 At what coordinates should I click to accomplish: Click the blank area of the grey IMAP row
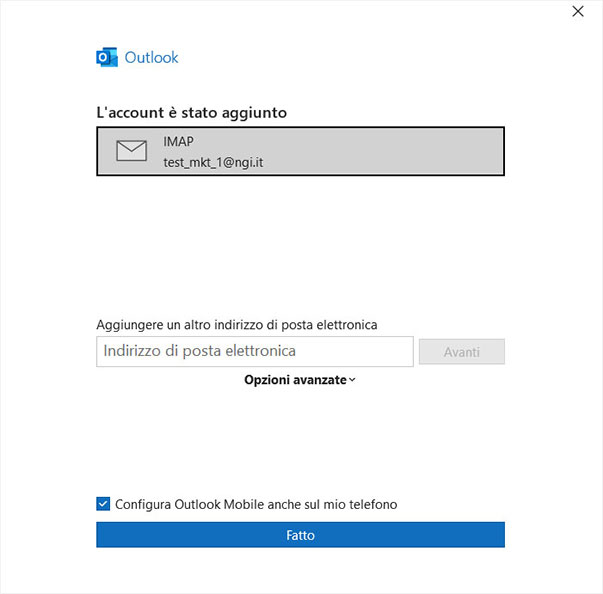click(385, 151)
